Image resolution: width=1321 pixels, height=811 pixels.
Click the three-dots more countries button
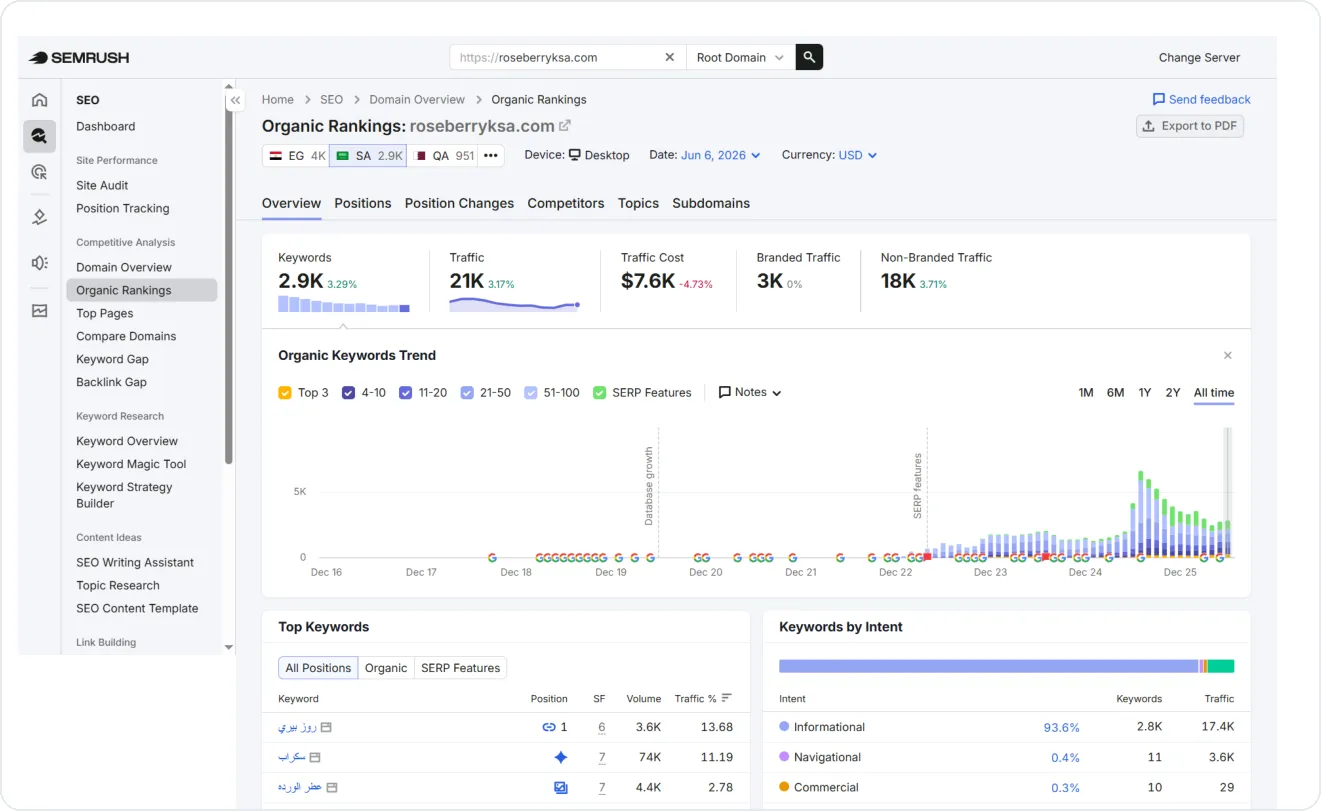click(491, 156)
